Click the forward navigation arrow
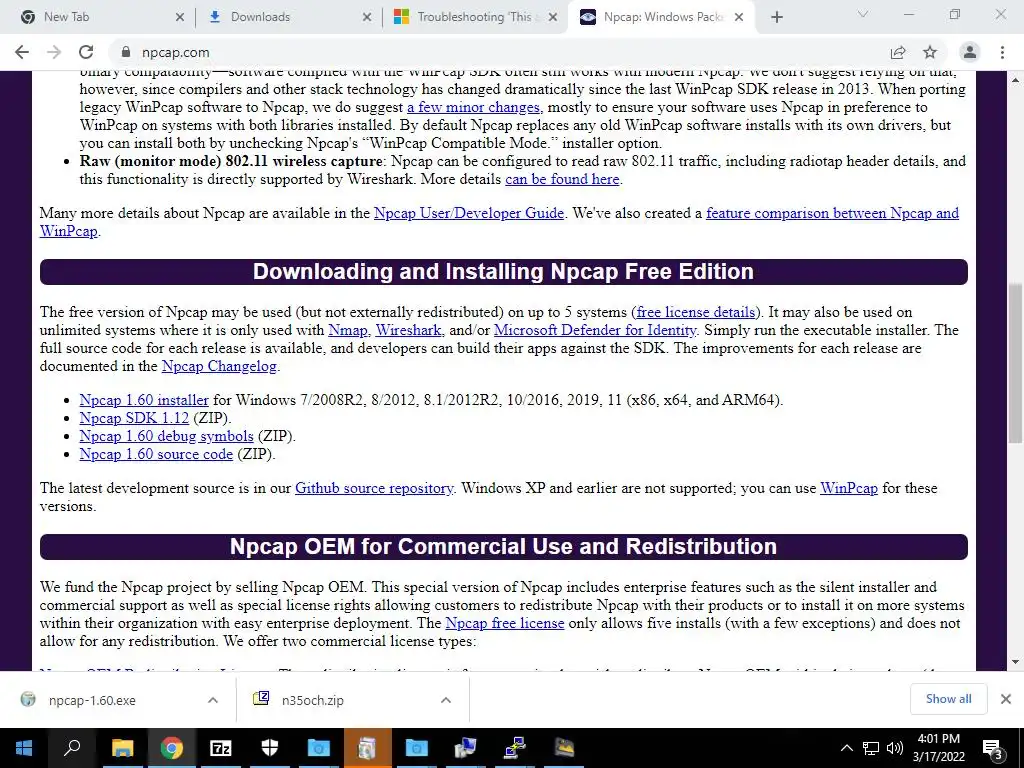This screenshot has width=1024, height=768. [54, 52]
